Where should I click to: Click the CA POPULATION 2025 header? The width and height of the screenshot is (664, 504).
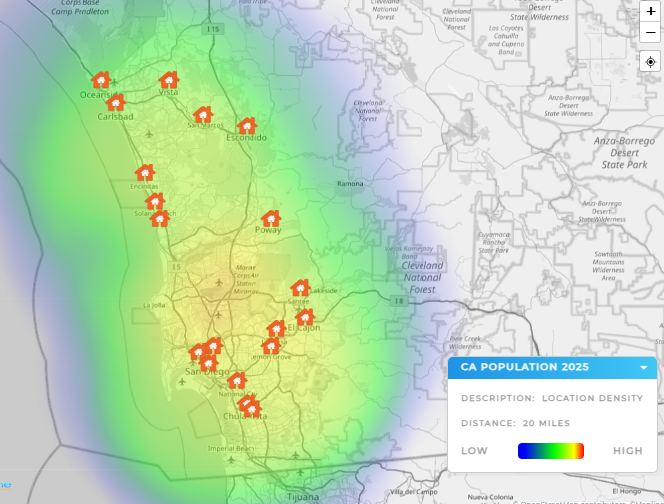tap(552, 368)
